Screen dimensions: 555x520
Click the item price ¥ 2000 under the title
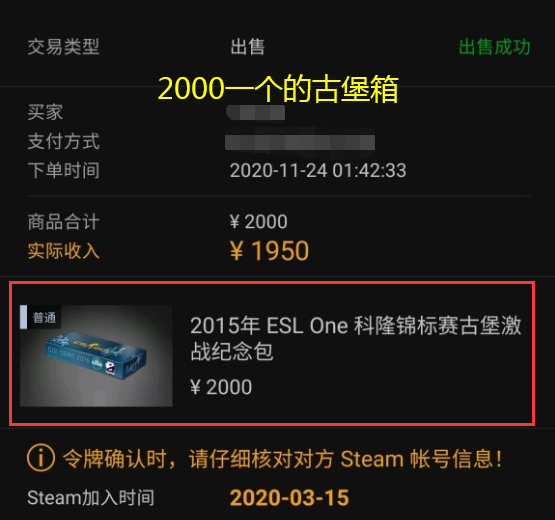click(x=221, y=387)
